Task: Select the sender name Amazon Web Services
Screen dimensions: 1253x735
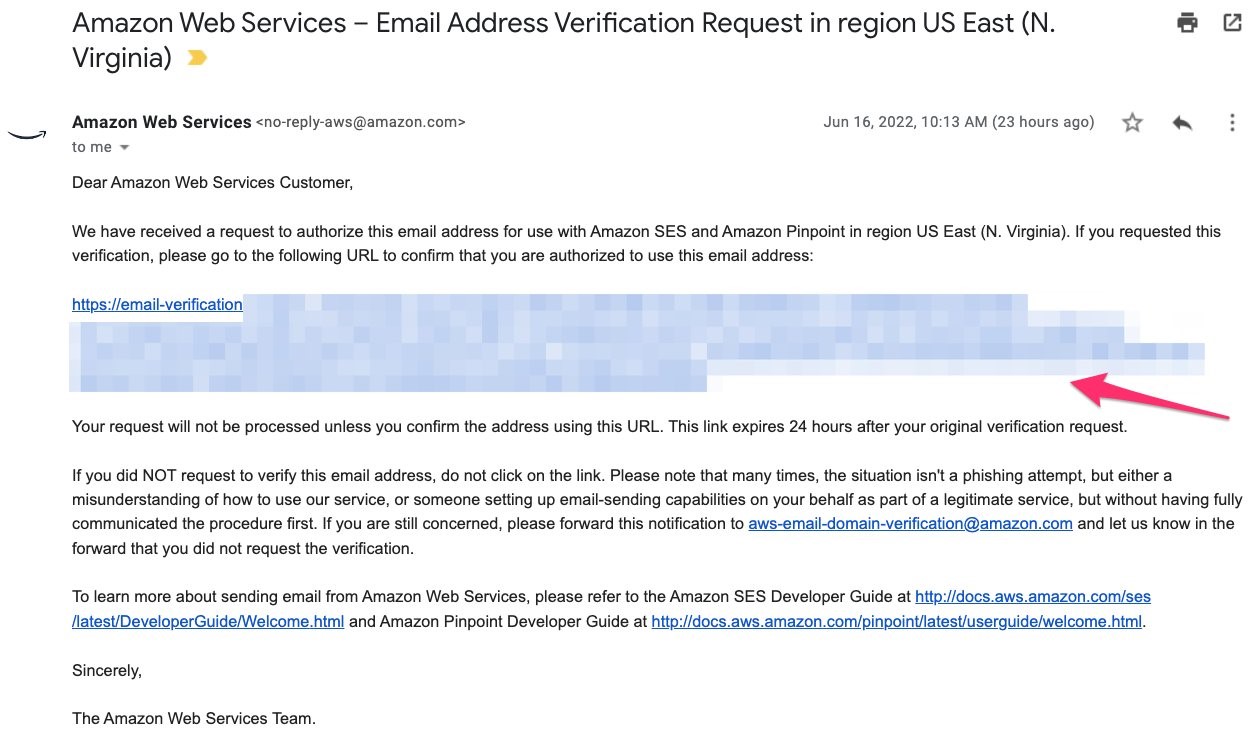Action: tap(162, 122)
